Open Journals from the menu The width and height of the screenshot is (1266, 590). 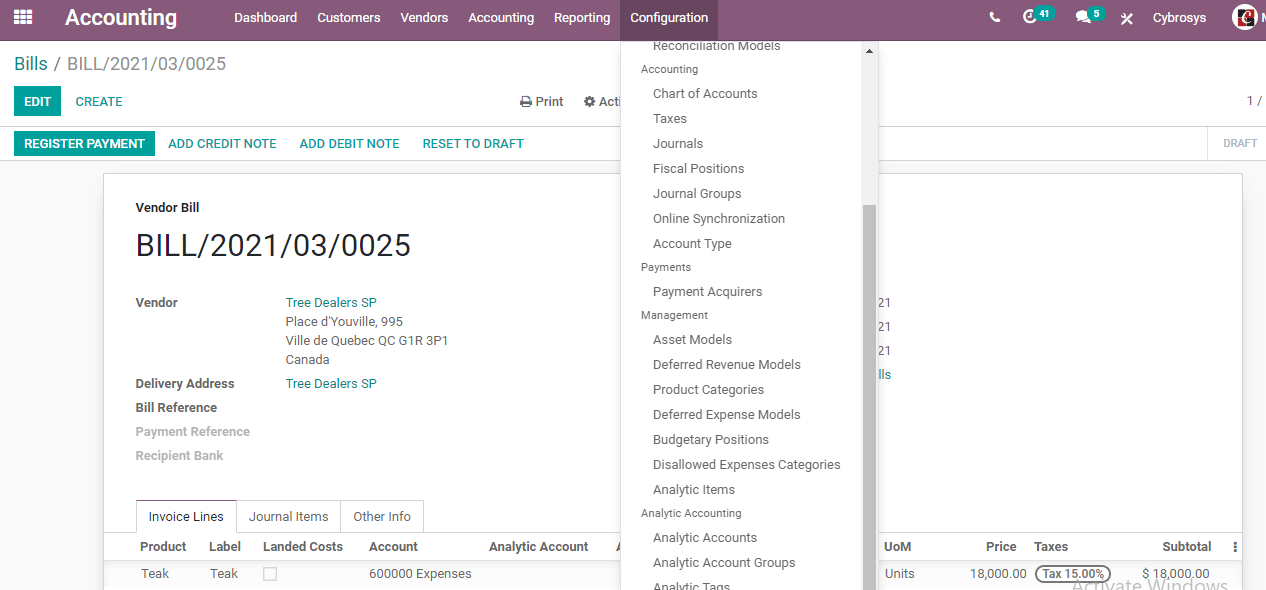pos(678,144)
